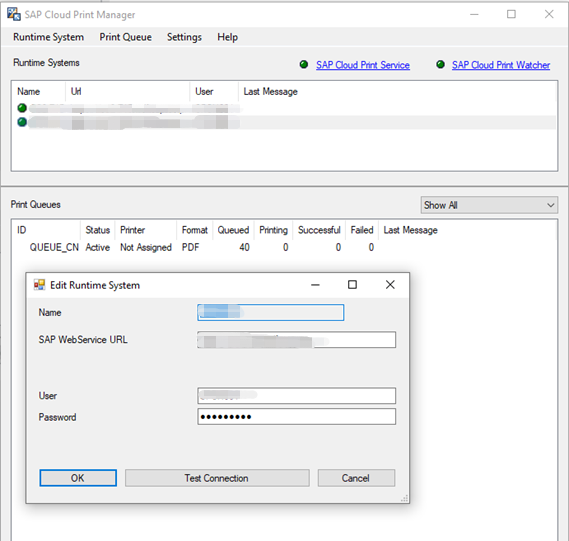
Task: Click the Edit Runtime System dialog icon
Action: [x=39, y=285]
